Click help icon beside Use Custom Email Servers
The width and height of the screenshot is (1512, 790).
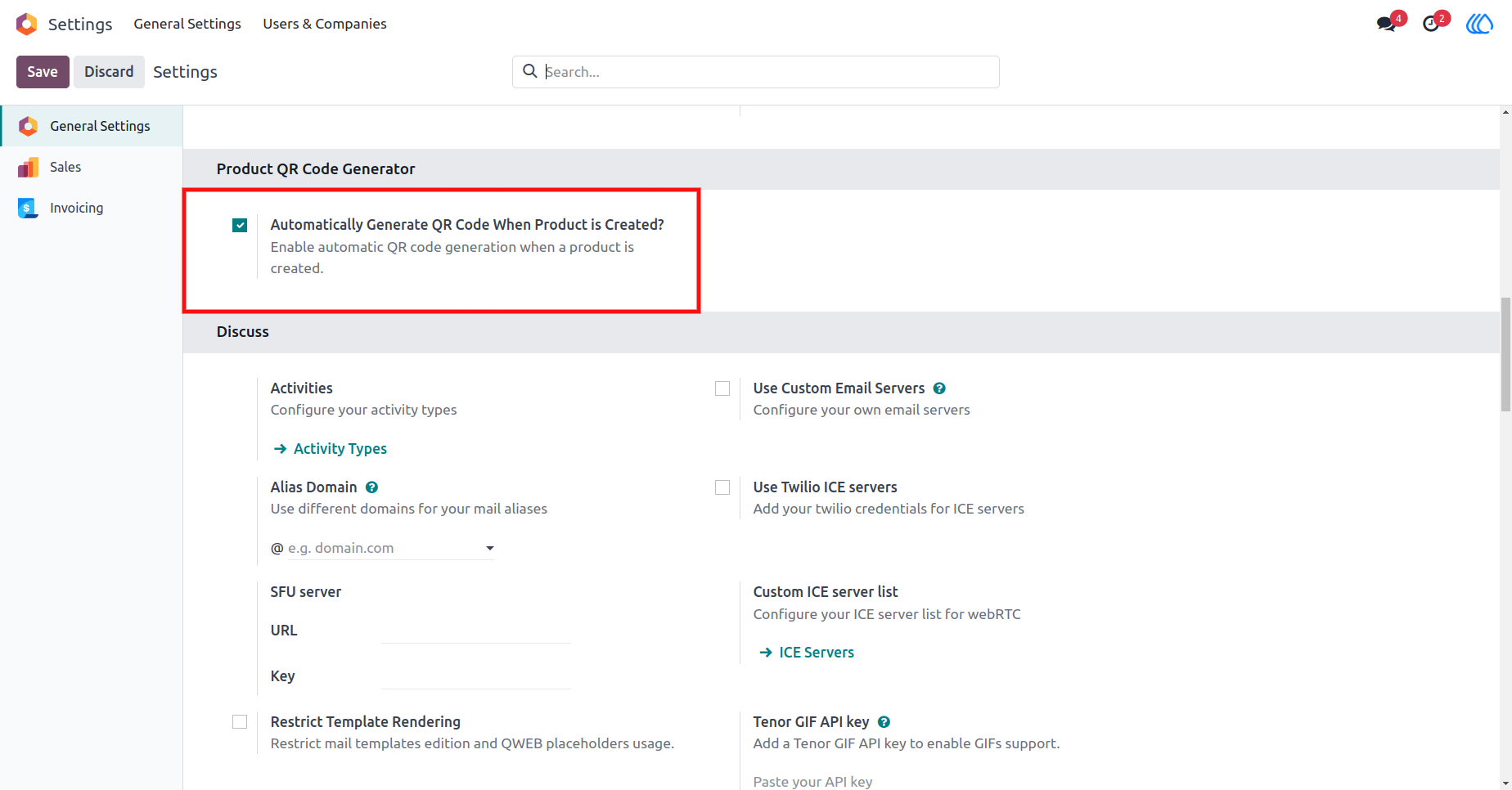point(939,388)
